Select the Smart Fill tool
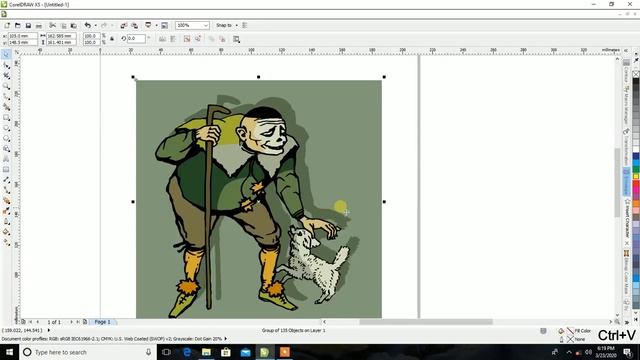The image size is (640, 360). pyautogui.click(x=6, y=107)
